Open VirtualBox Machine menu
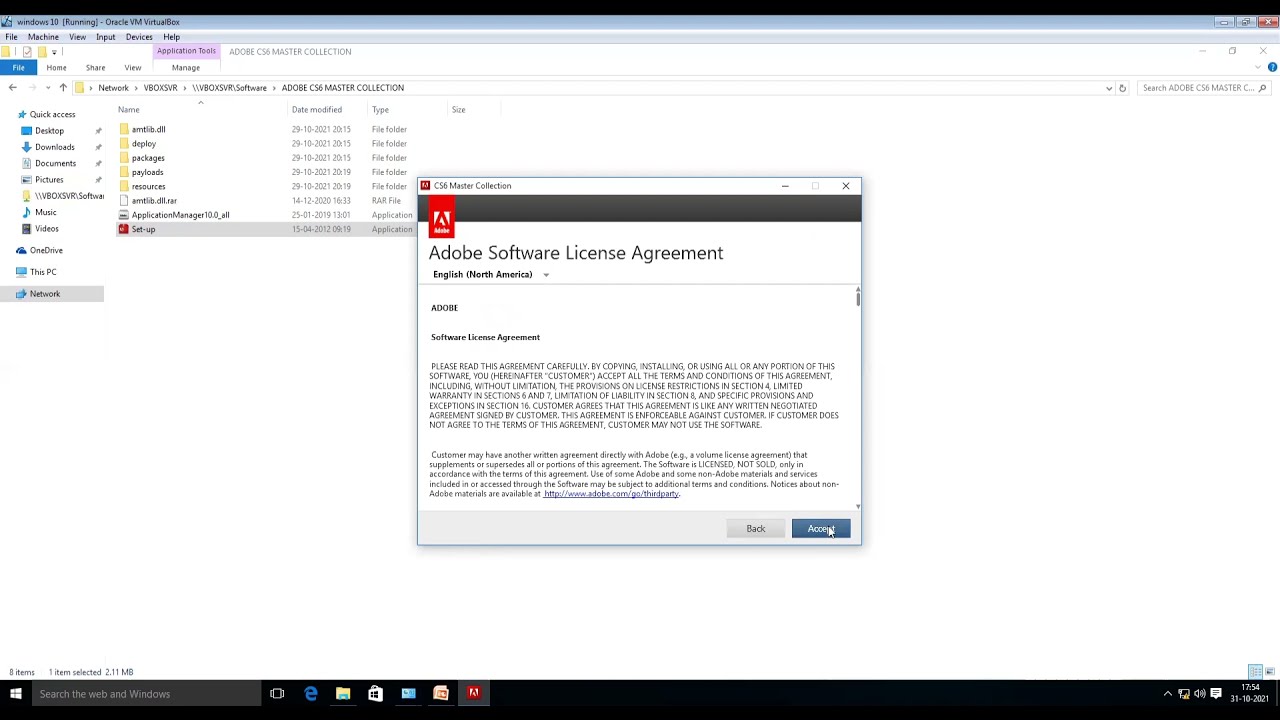Screen dimensions: 1280x720 point(43,37)
